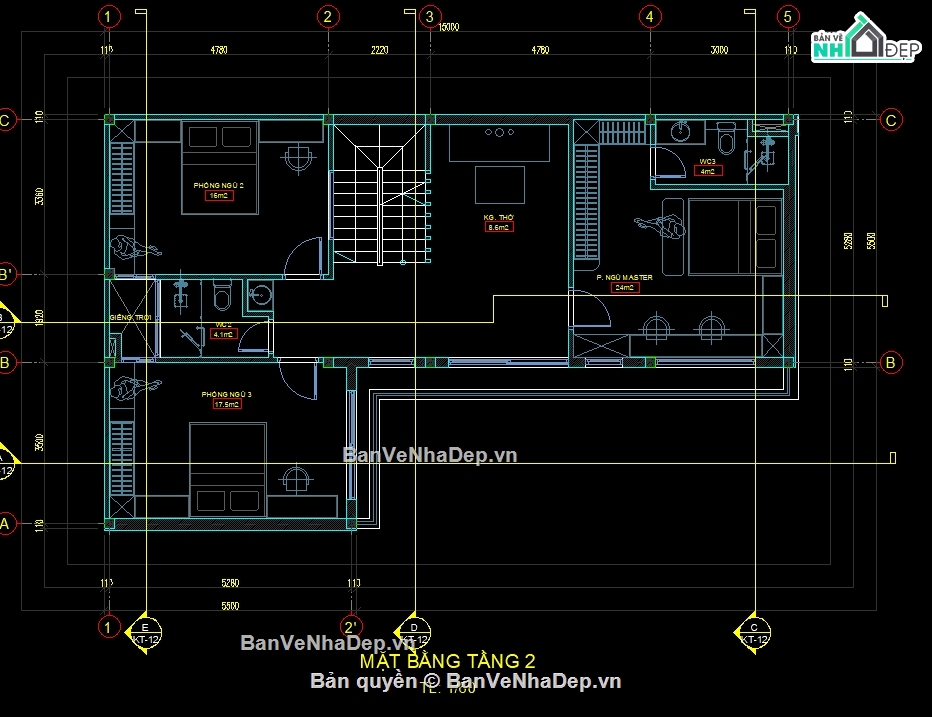Select the top grid bubble numbered 2
Screen dimensions: 932x717
click(x=328, y=17)
